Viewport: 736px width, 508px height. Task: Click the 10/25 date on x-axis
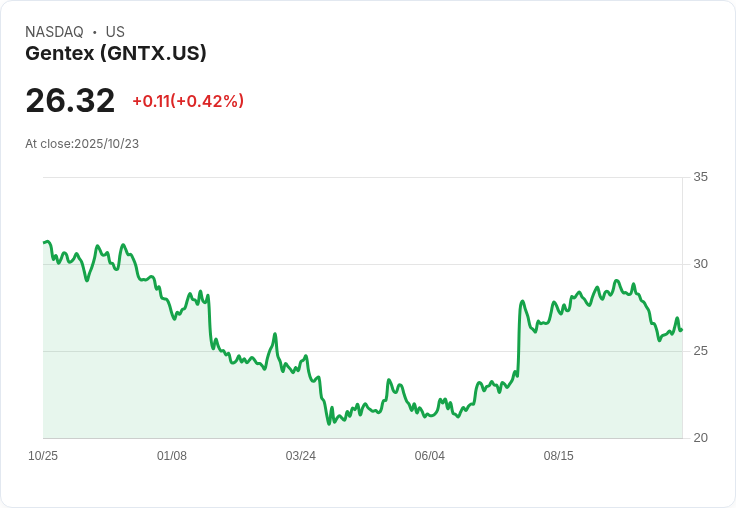[43, 456]
